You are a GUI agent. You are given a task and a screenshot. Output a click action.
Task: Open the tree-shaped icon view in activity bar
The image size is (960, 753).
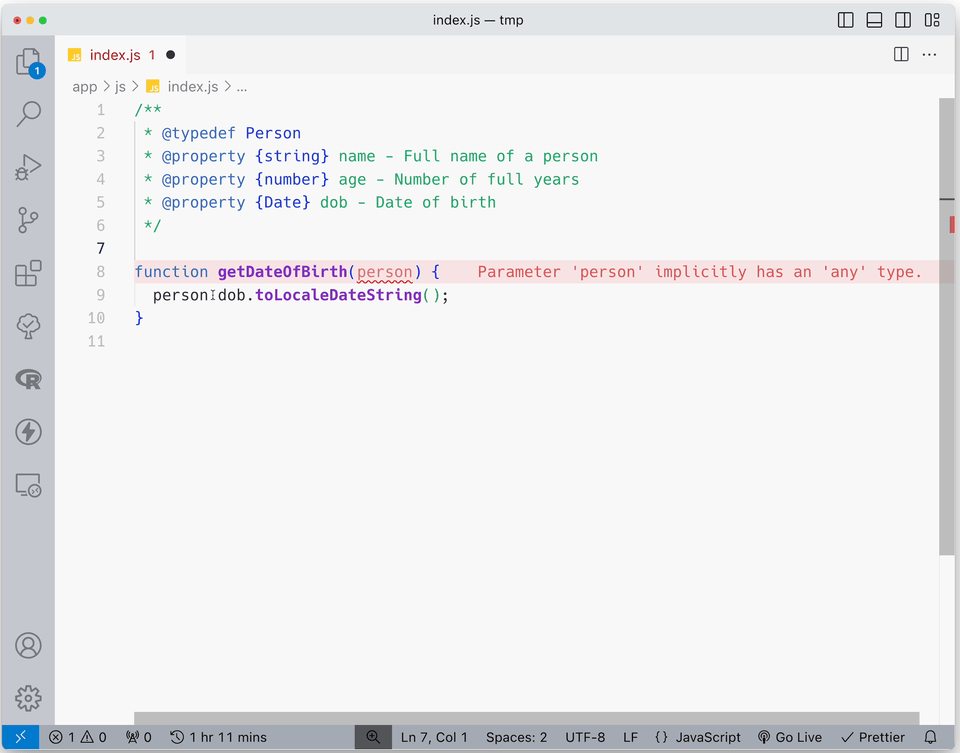(x=28, y=326)
